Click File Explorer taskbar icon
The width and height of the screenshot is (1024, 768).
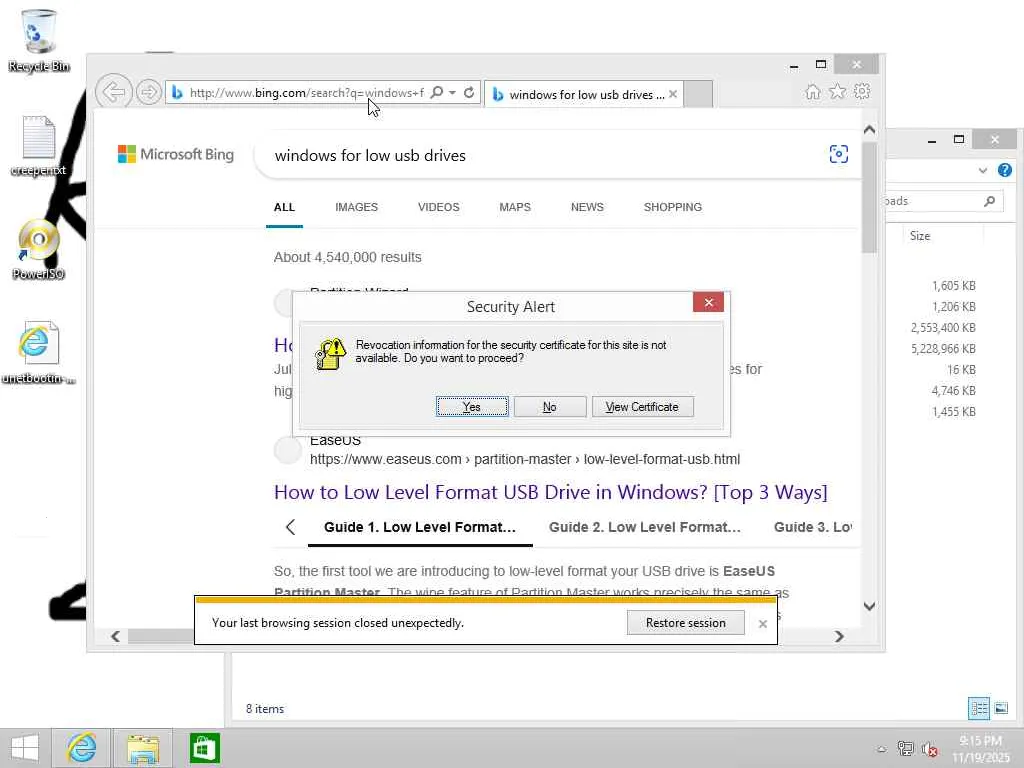coord(143,748)
